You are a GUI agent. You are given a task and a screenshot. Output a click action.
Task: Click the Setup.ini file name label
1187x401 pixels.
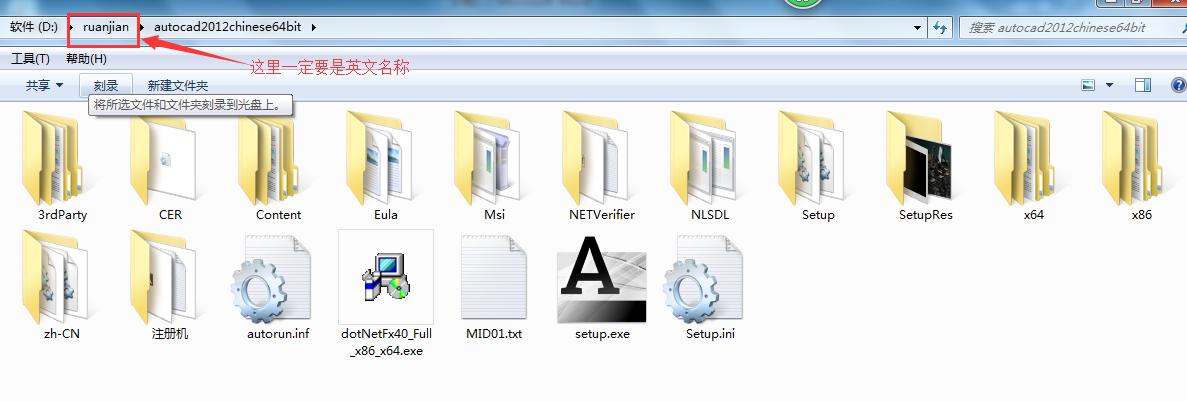tap(710, 333)
